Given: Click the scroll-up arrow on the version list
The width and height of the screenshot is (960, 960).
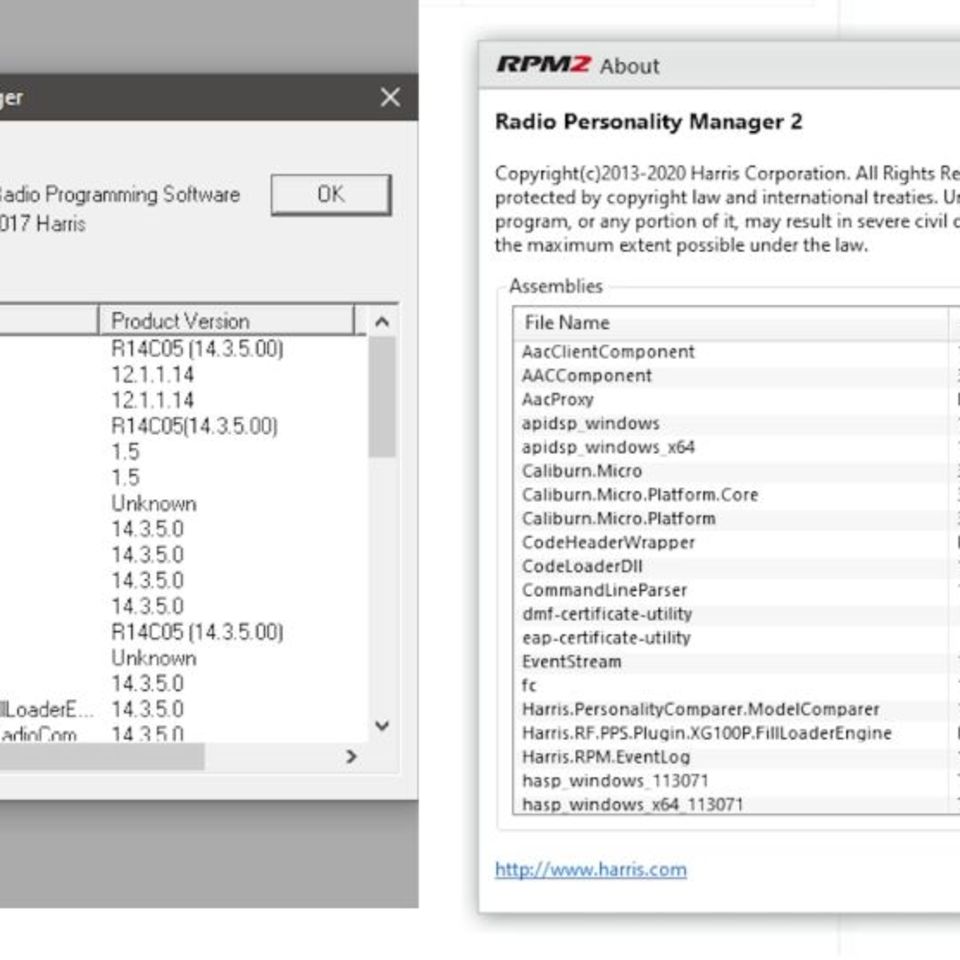Looking at the screenshot, I should [x=383, y=320].
